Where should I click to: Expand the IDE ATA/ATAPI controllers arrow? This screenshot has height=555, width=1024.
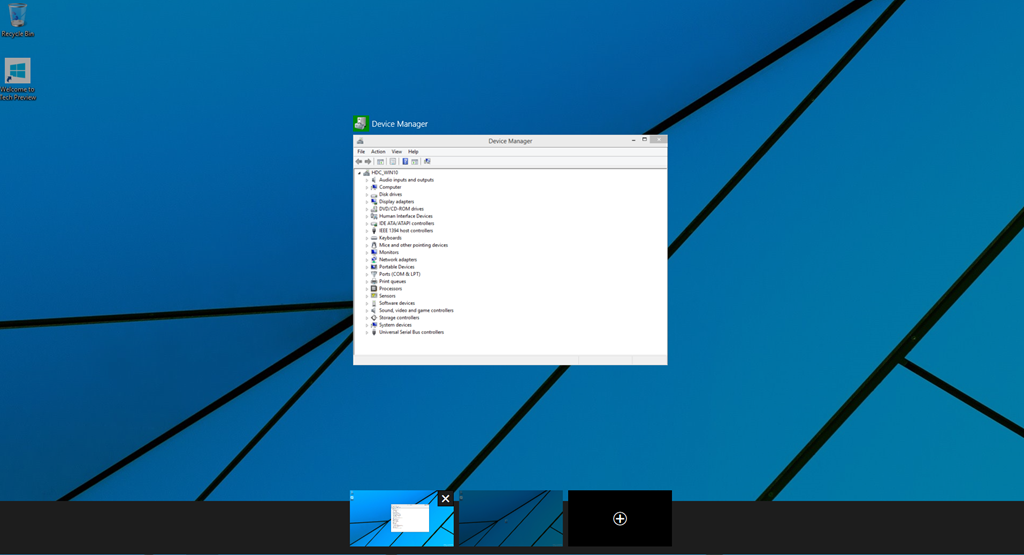pos(367,223)
